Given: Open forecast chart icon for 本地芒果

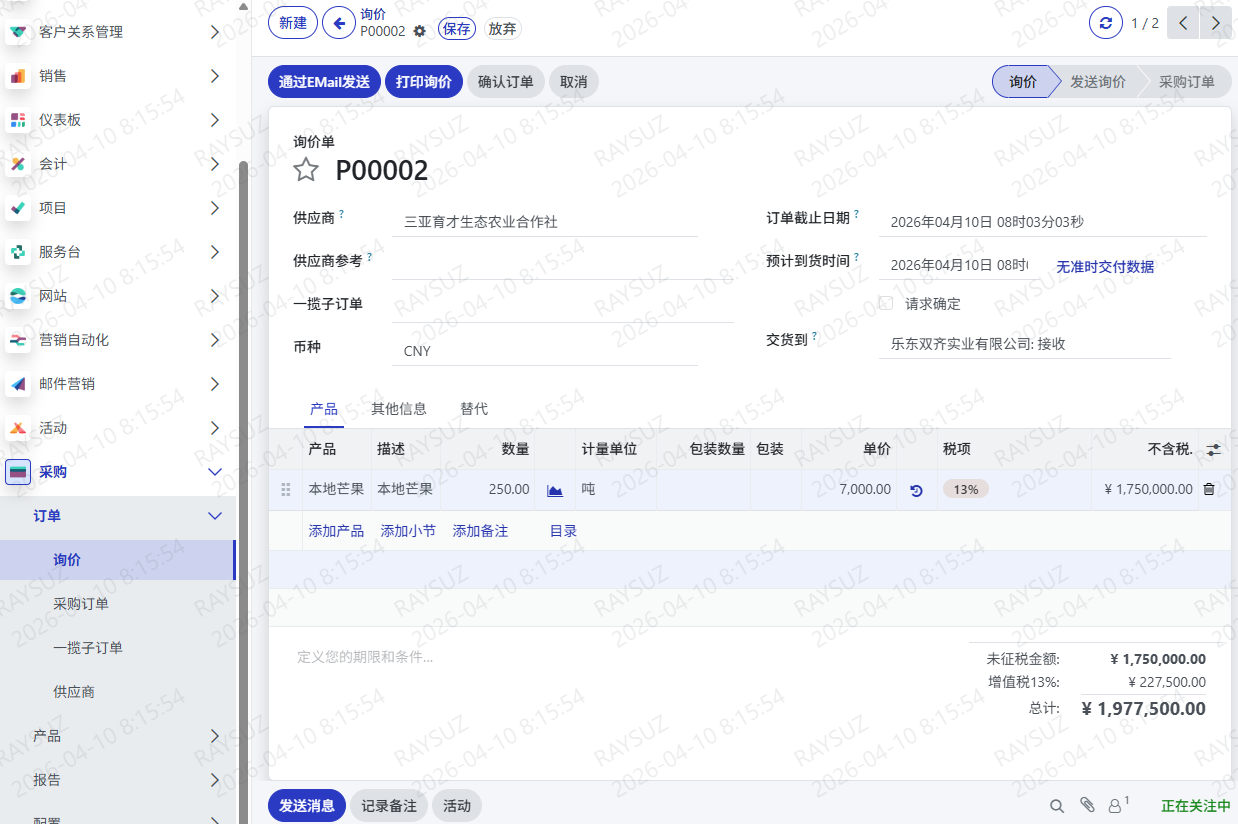Looking at the screenshot, I should click(x=555, y=490).
